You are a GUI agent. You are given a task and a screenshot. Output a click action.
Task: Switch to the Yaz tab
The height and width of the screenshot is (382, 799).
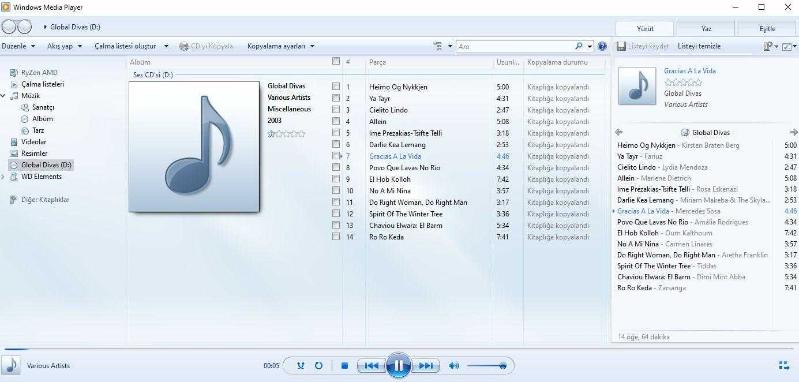coord(706,29)
